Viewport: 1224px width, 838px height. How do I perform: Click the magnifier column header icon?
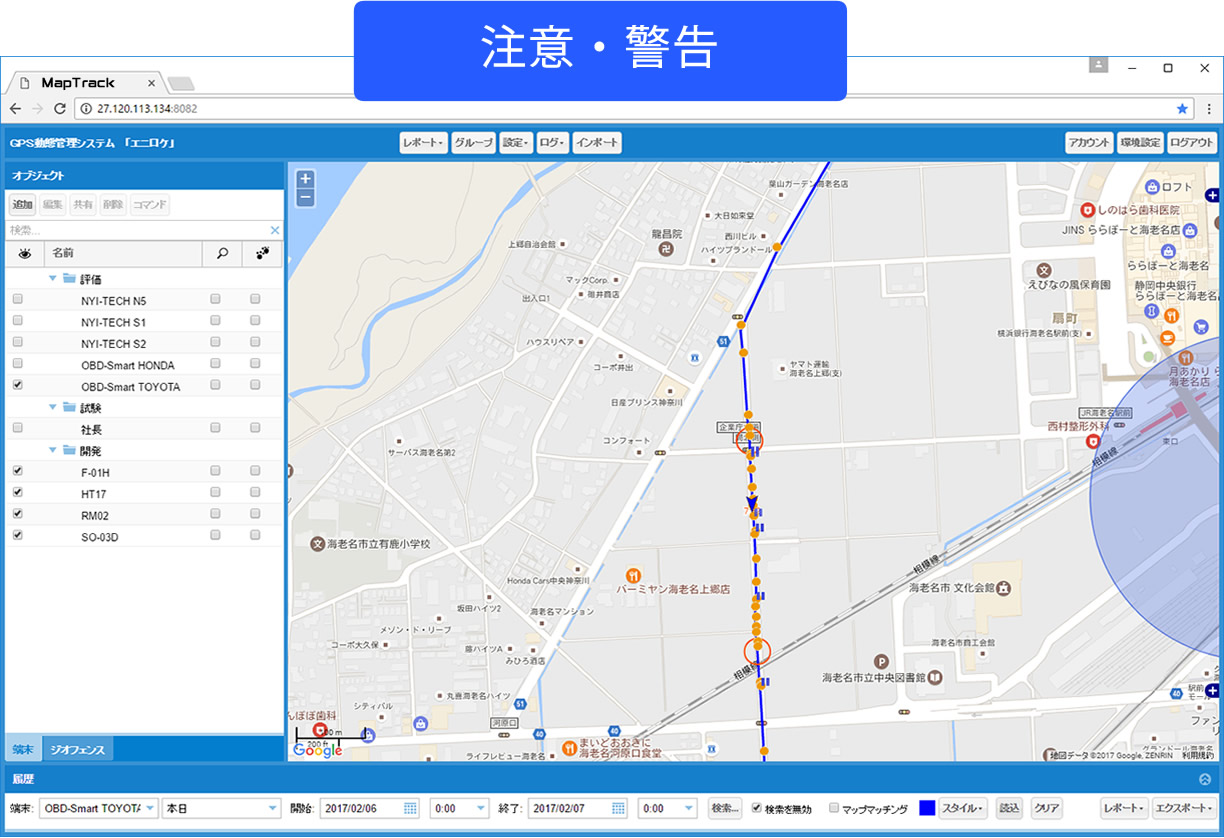click(x=221, y=254)
